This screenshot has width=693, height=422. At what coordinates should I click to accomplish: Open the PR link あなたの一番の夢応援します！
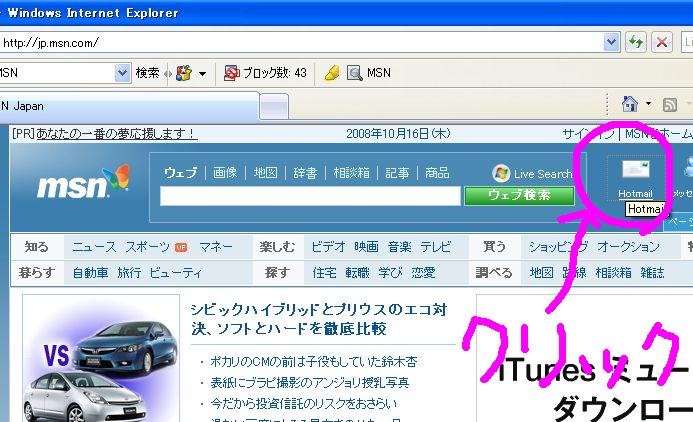116,133
